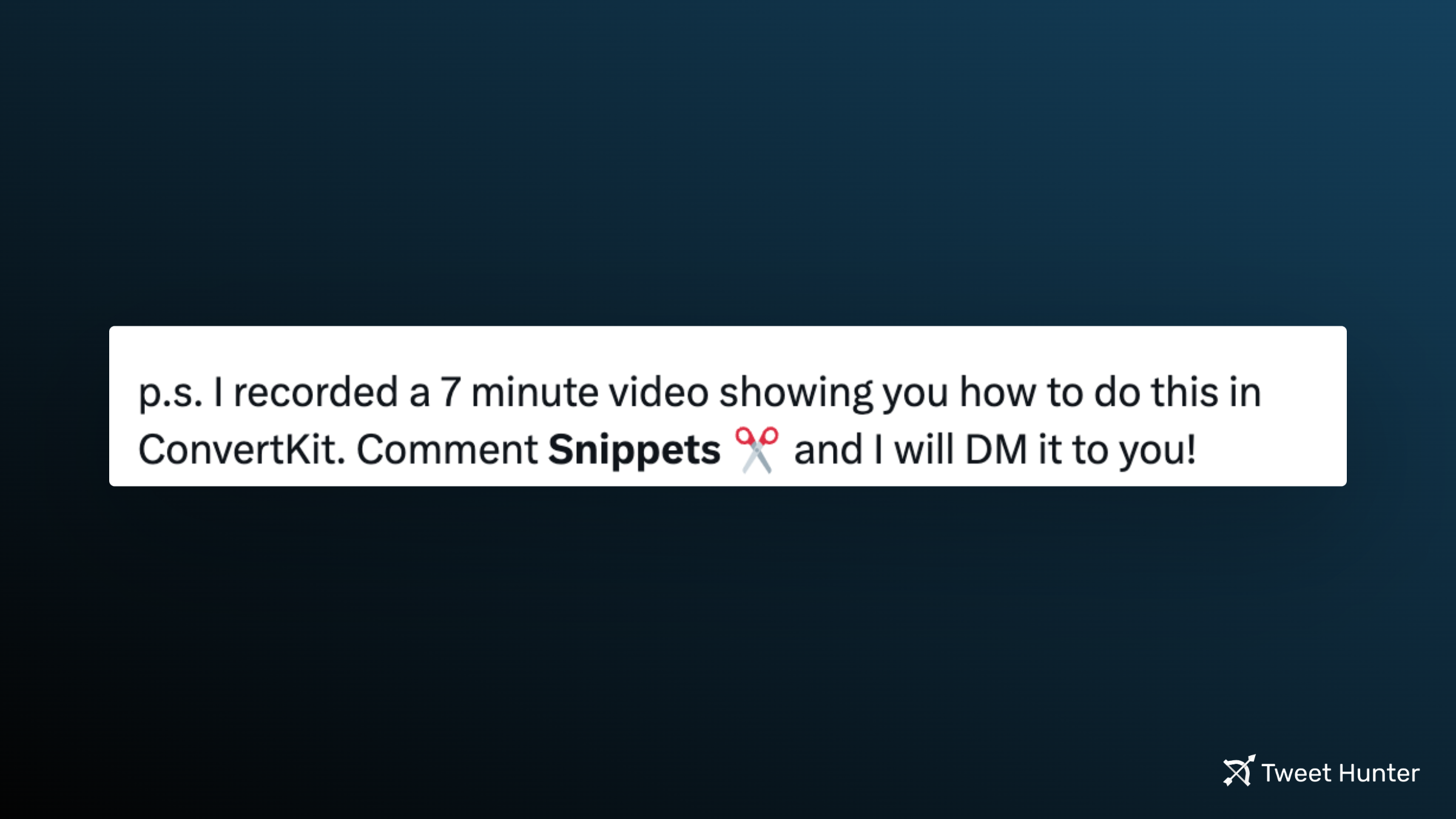Click the word Comment in the tweet
The height and width of the screenshot is (819, 1456).
point(447,450)
